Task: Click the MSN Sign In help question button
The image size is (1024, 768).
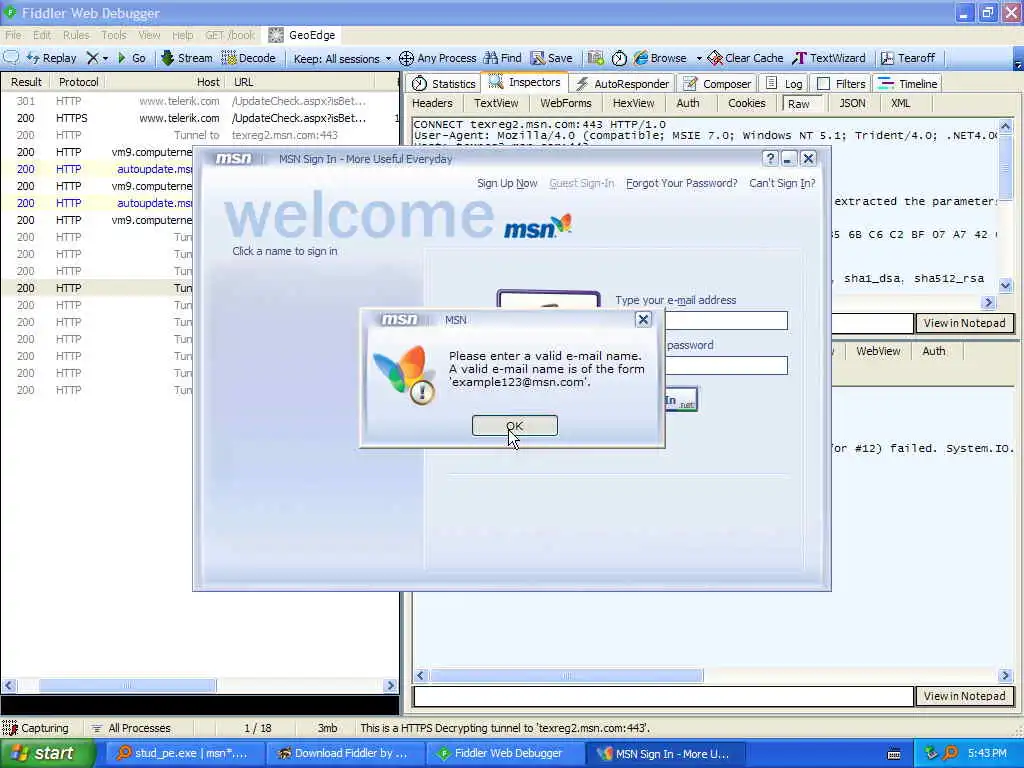Action: (x=770, y=159)
